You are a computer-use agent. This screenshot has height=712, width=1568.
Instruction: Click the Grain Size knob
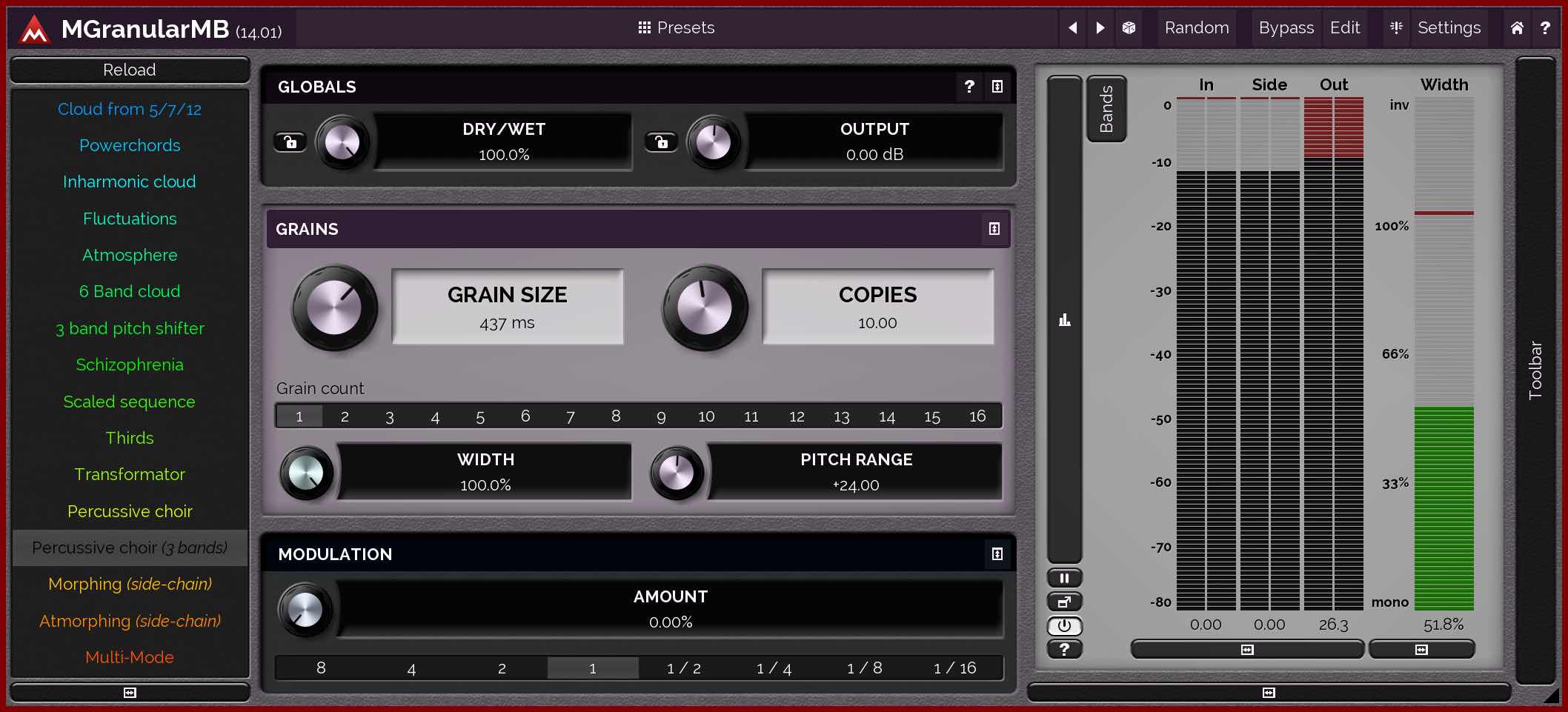[x=334, y=307]
